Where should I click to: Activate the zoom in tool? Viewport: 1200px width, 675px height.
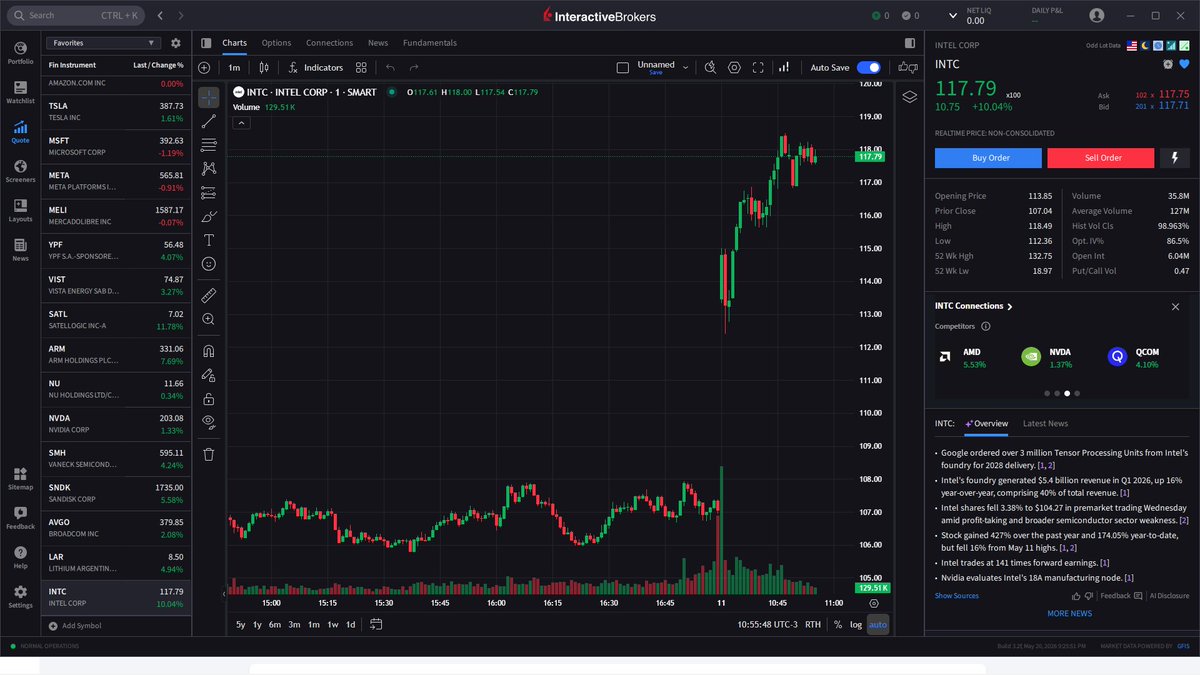tap(208, 319)
